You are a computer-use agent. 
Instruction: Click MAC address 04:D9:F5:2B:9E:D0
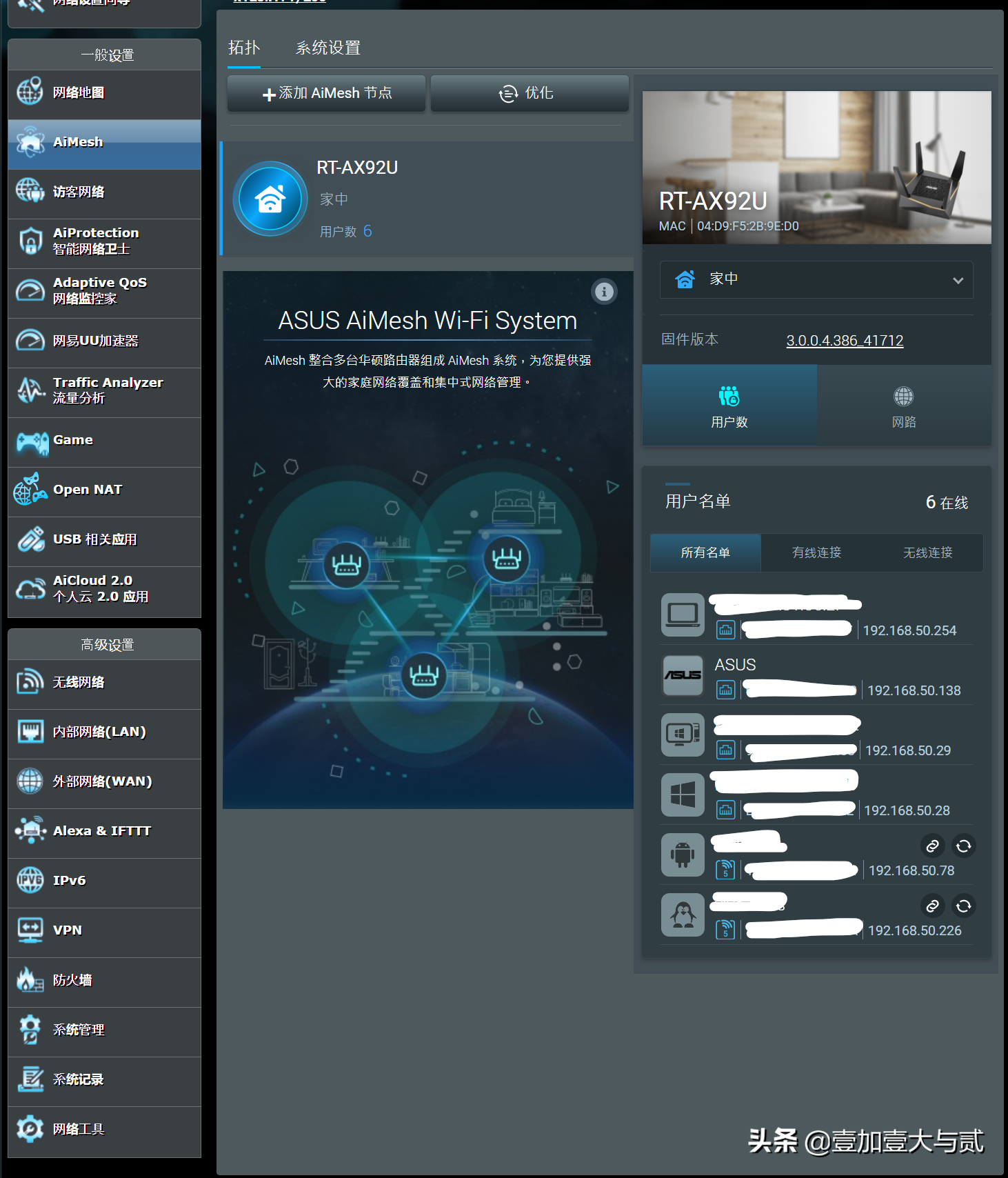click(x=747, y=226)
